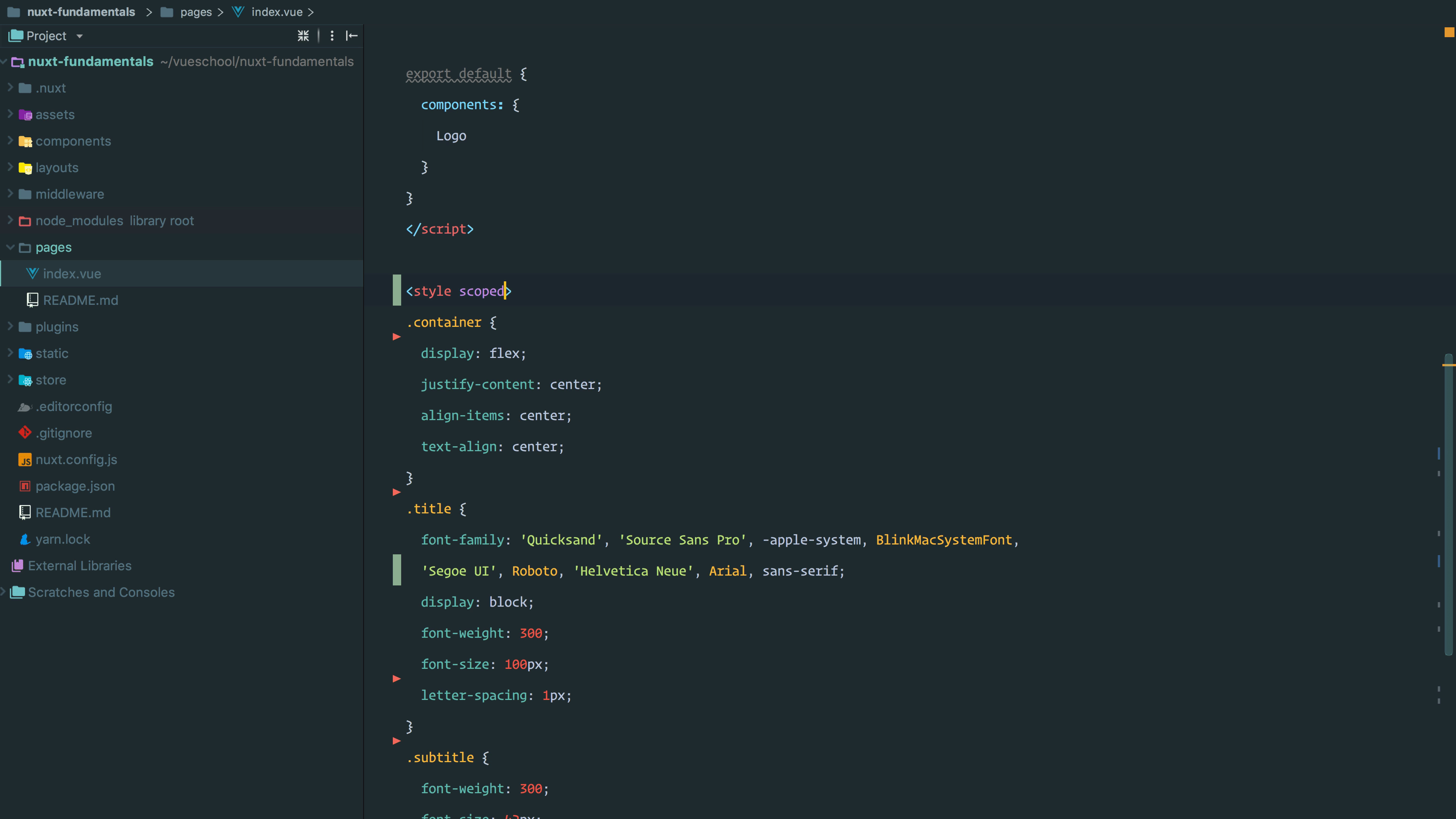Click the gutter arrow beside .title rule
Image resolution: width=1456 pixels, height=819 pixels.
tap(397, 492)
